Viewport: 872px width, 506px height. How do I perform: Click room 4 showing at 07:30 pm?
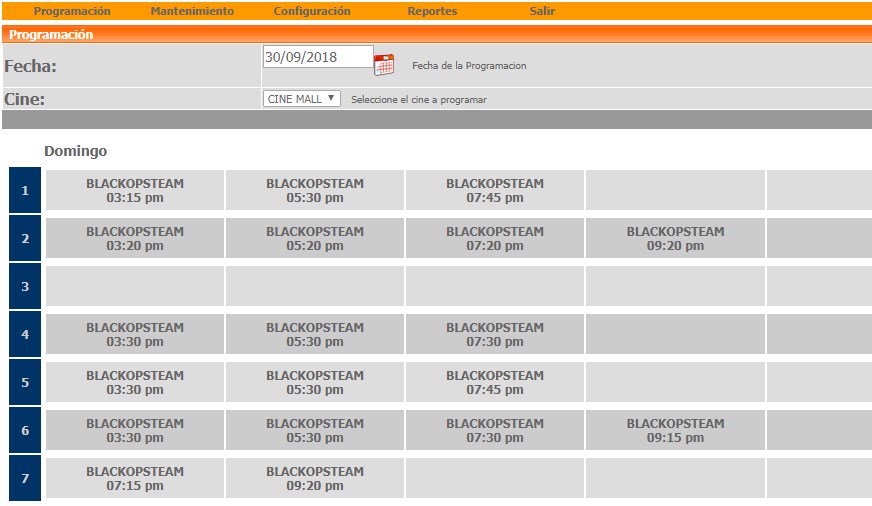point(495,334)
